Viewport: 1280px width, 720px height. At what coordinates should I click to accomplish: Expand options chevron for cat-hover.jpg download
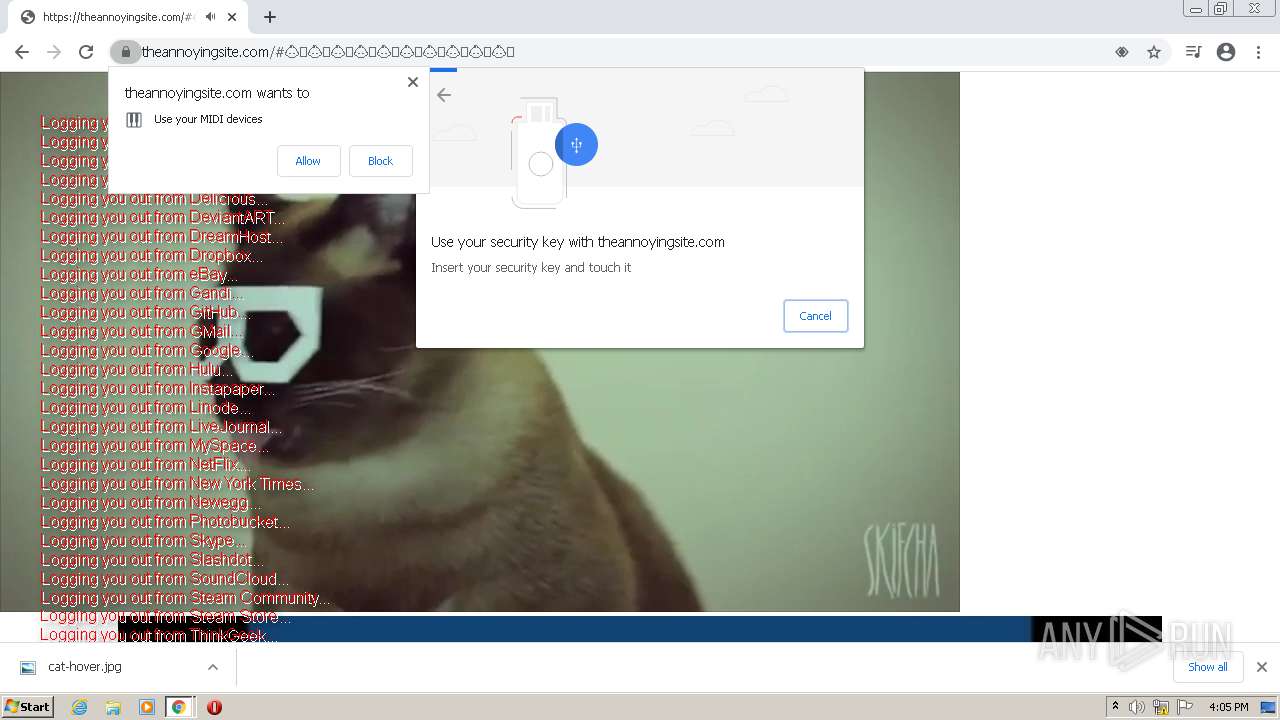212,667
